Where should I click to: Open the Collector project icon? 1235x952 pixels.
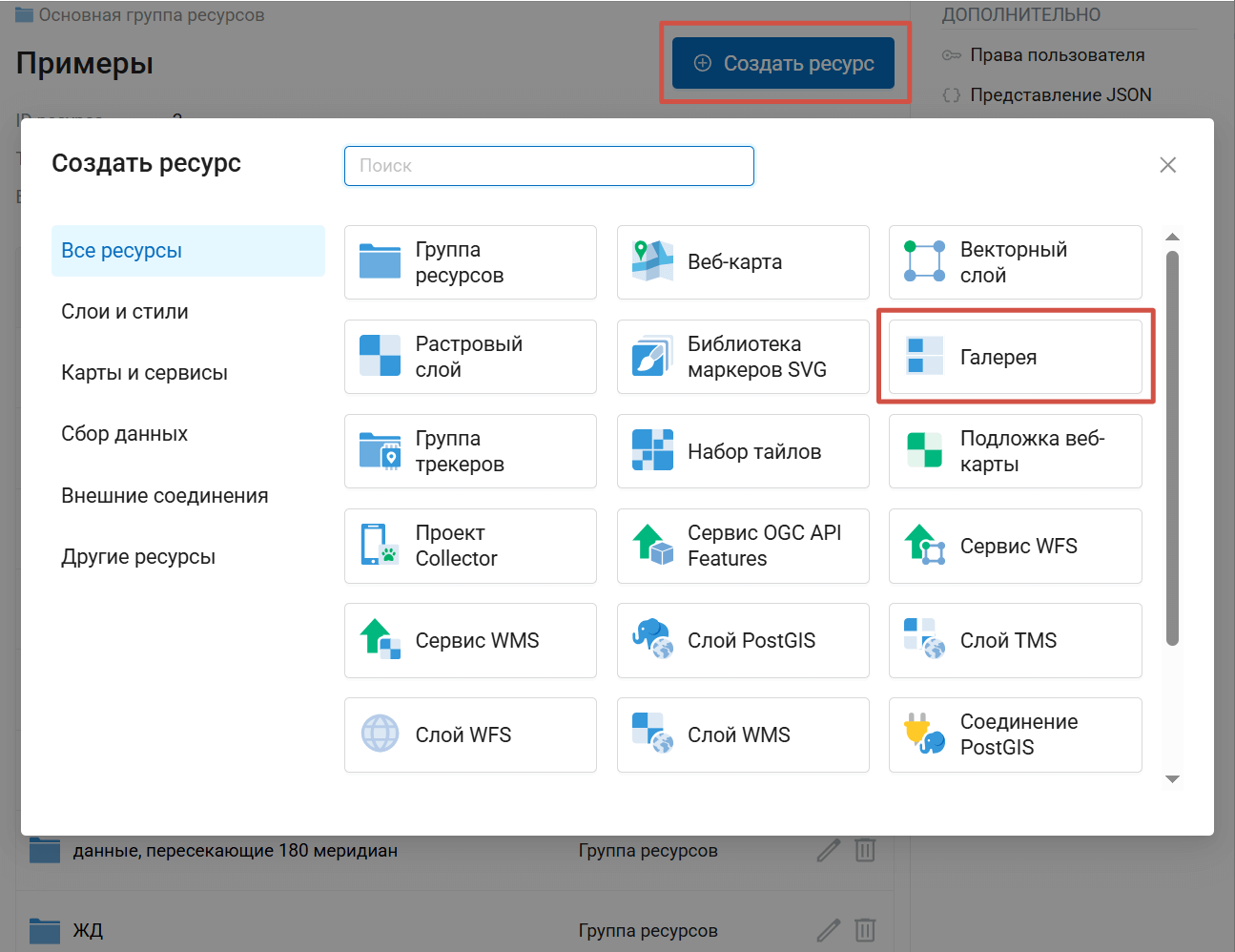click(x=380, y=545)
